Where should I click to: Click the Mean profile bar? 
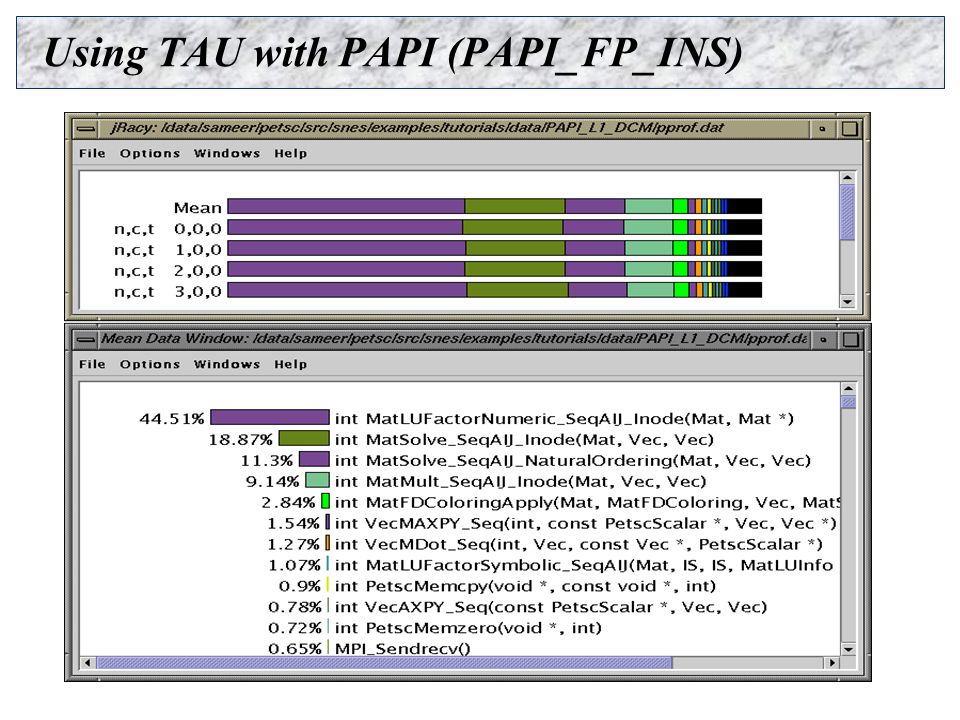495,206
